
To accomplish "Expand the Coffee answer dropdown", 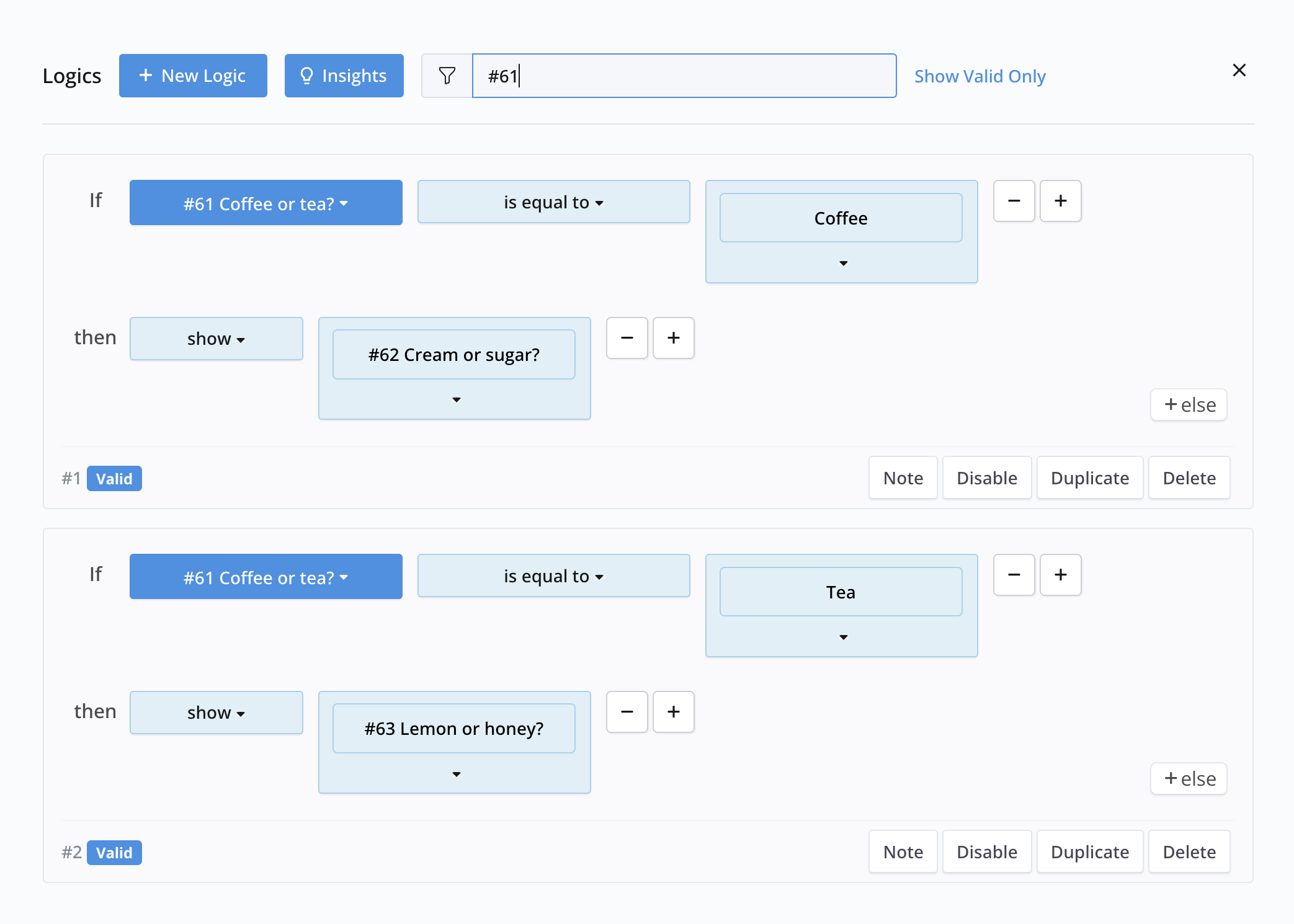I will coord(841,263).
